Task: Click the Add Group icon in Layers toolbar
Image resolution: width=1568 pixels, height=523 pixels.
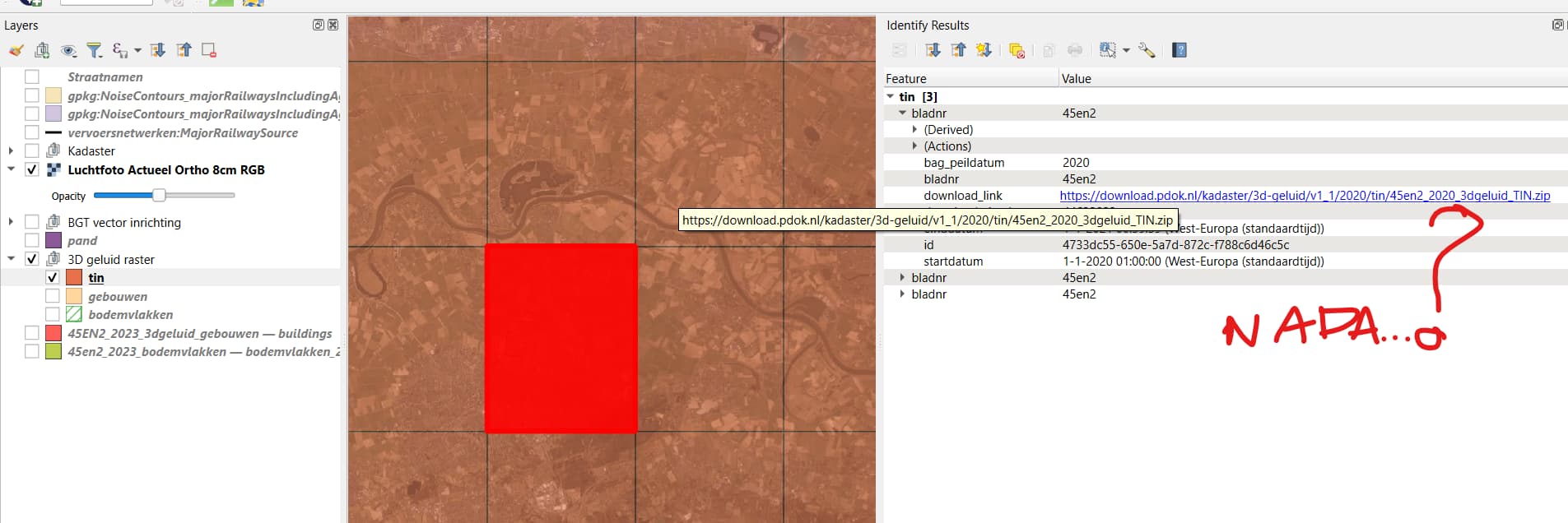Action: [x=42, y=50]
